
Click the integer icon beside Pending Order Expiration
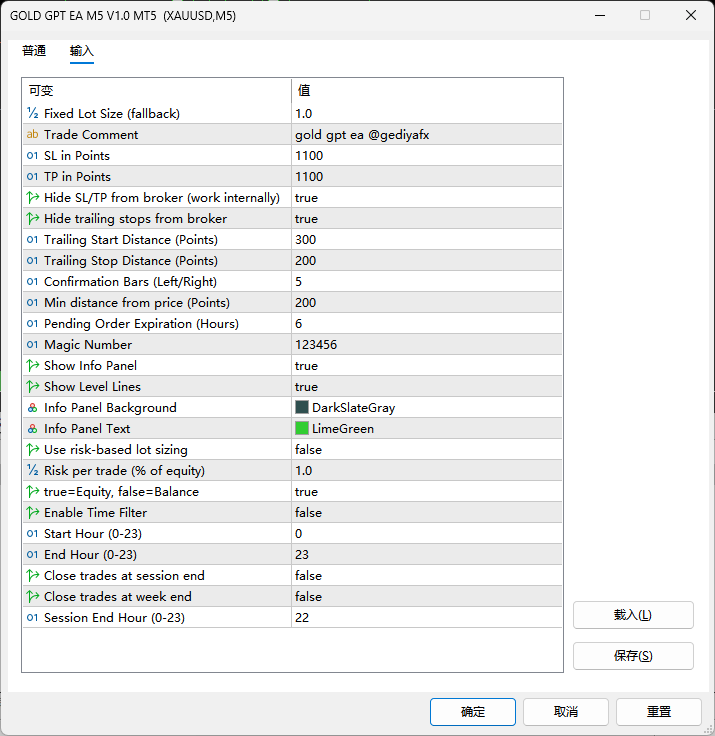(32, 323)
